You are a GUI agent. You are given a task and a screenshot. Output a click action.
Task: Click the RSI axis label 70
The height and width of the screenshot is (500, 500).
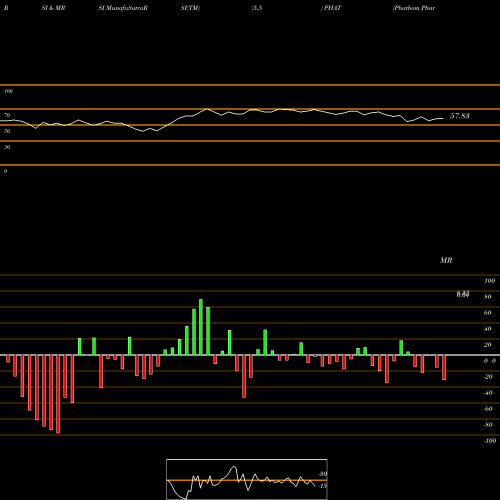(x=7, y=115)
